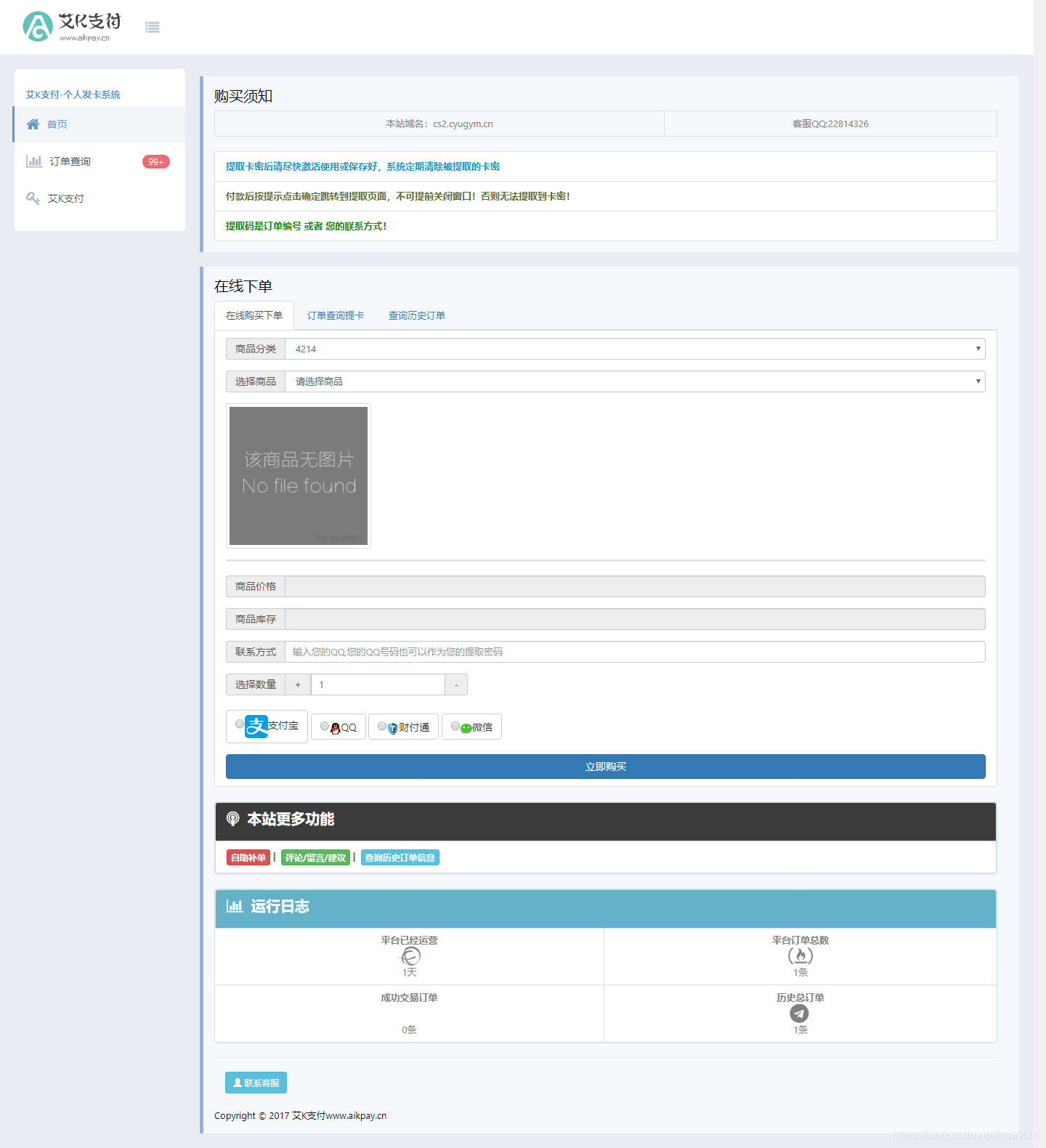Open the 选择商品 dropdown
This screenshot has height=1148, width=1046.
tap(635, 381)
